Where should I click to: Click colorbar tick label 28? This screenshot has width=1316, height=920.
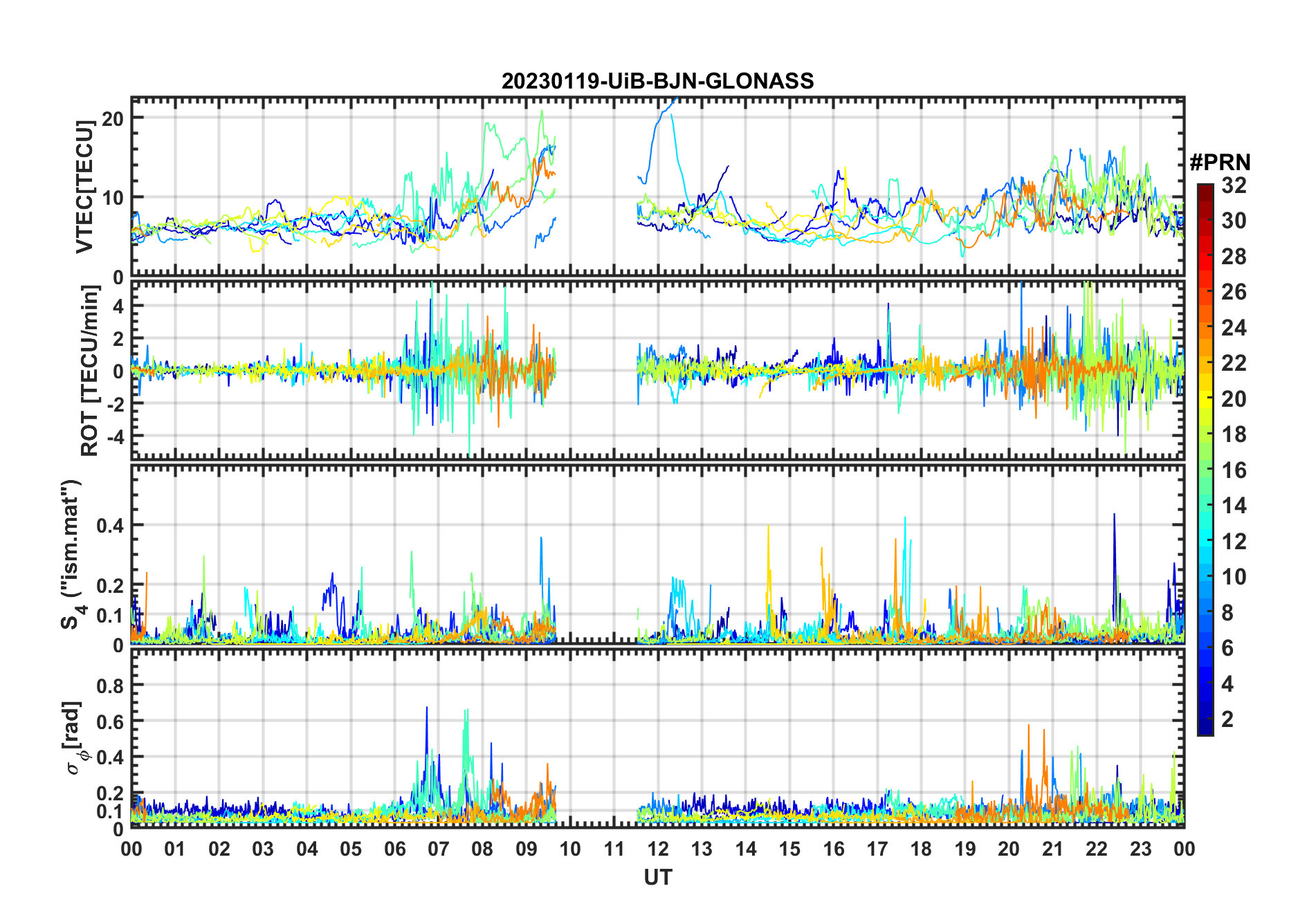[1234, 257]
